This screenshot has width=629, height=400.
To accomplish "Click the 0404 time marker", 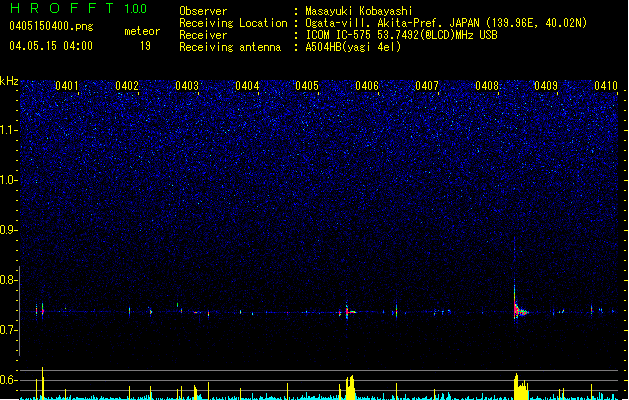I will tap(247, 86).
